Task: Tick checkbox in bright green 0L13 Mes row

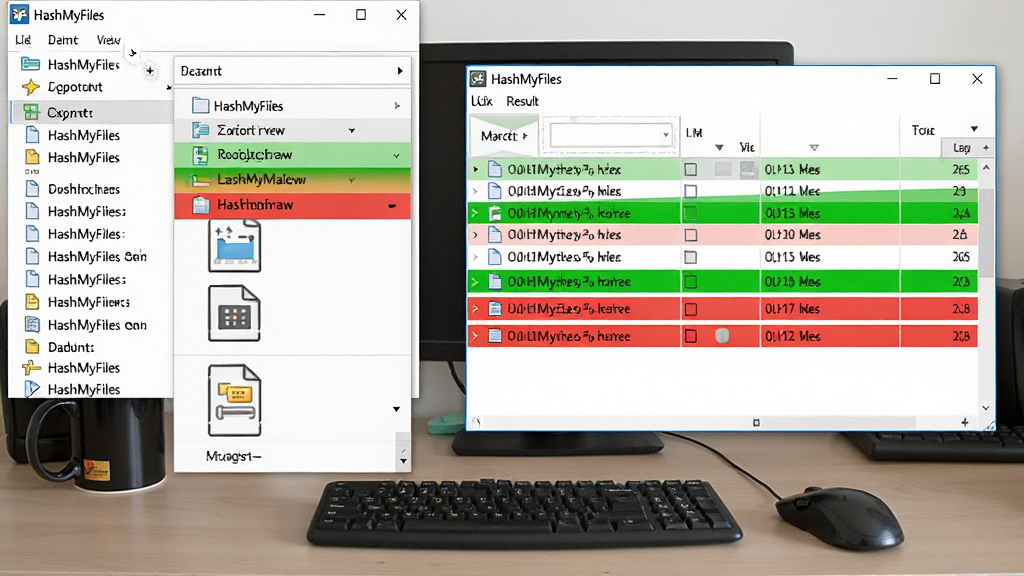Action: 690,213
